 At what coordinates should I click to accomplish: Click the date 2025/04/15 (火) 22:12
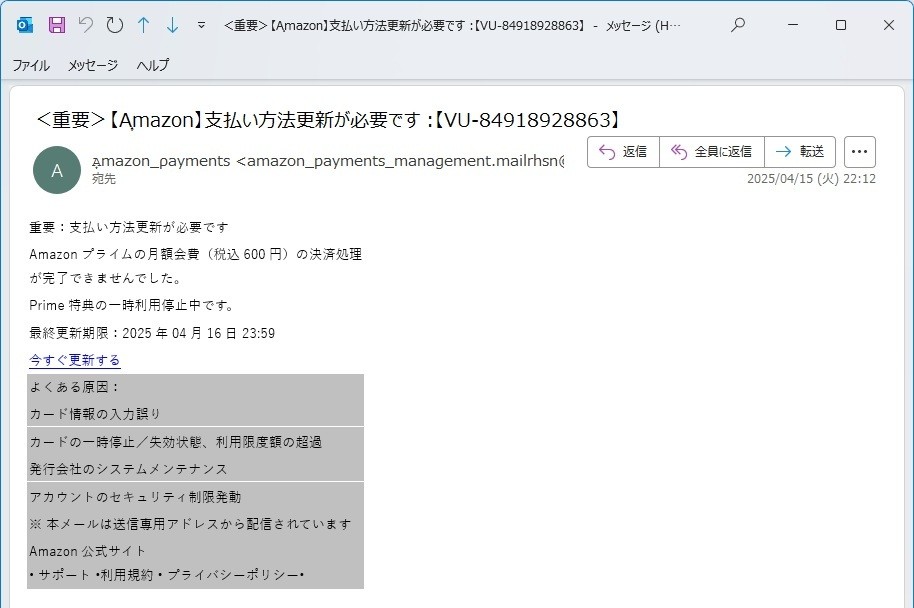coord(811,179)
